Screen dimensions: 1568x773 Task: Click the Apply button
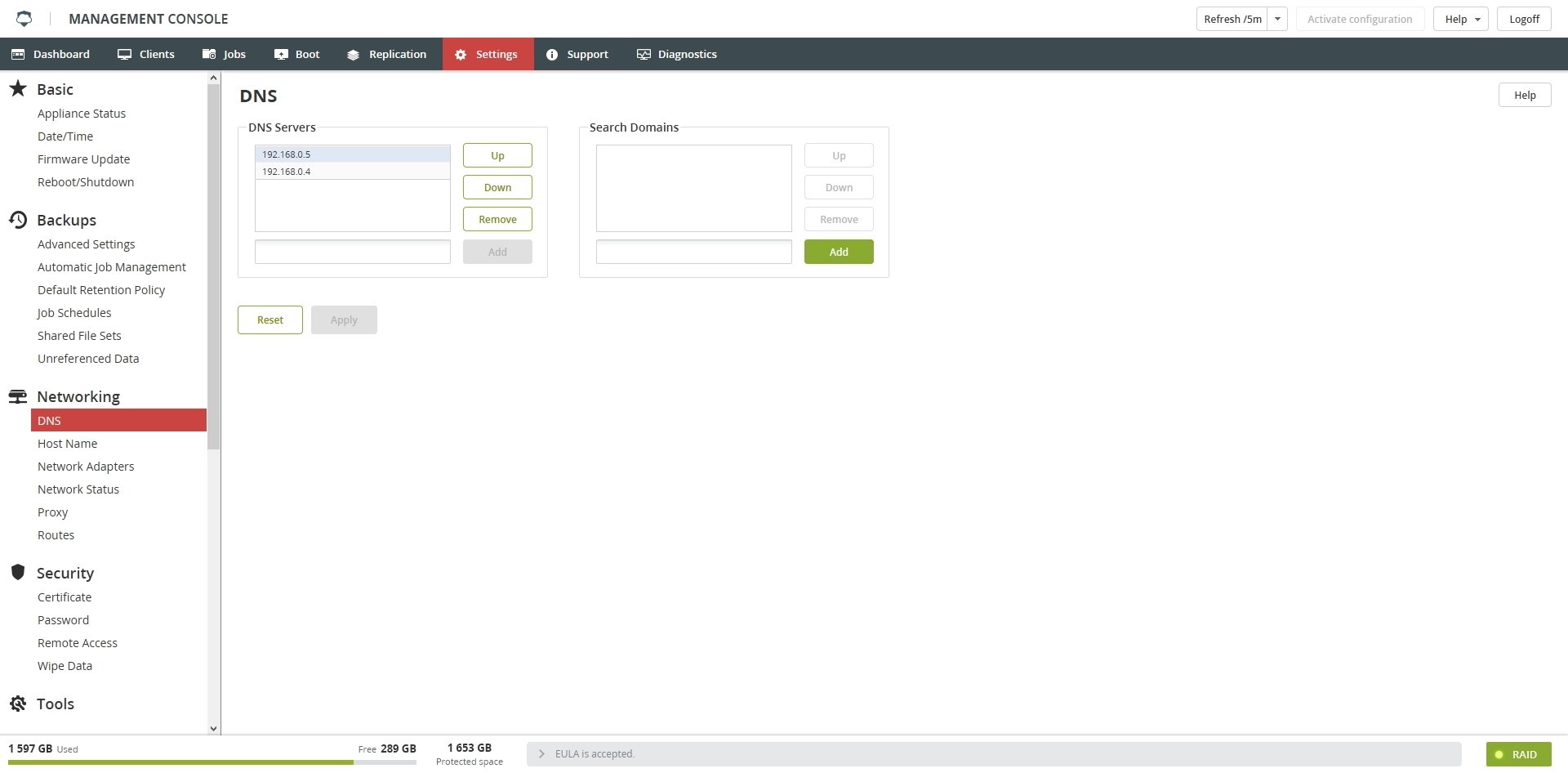coord(344,319)
